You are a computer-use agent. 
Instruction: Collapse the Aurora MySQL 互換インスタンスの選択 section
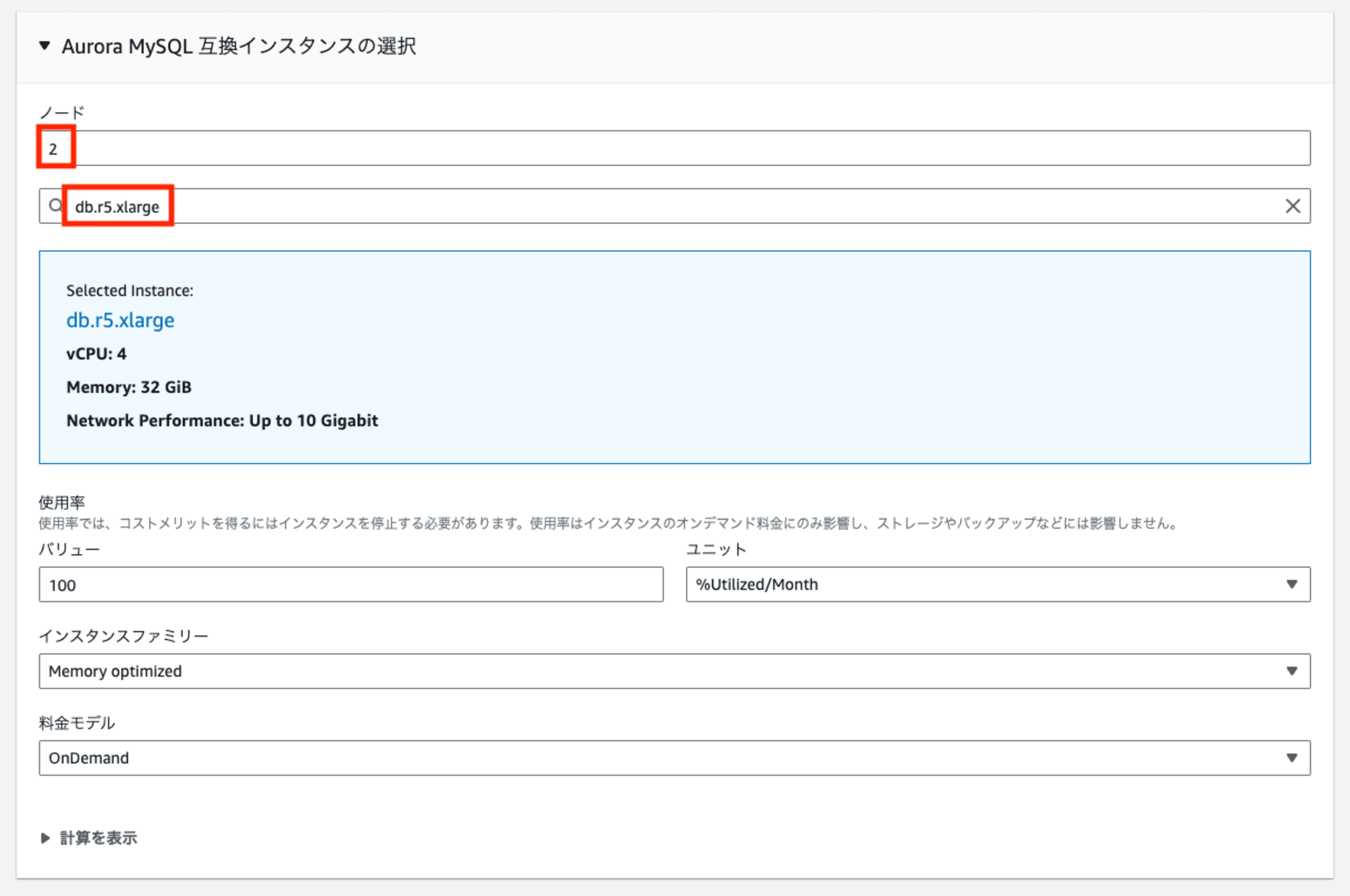click(x=45, y=46)
